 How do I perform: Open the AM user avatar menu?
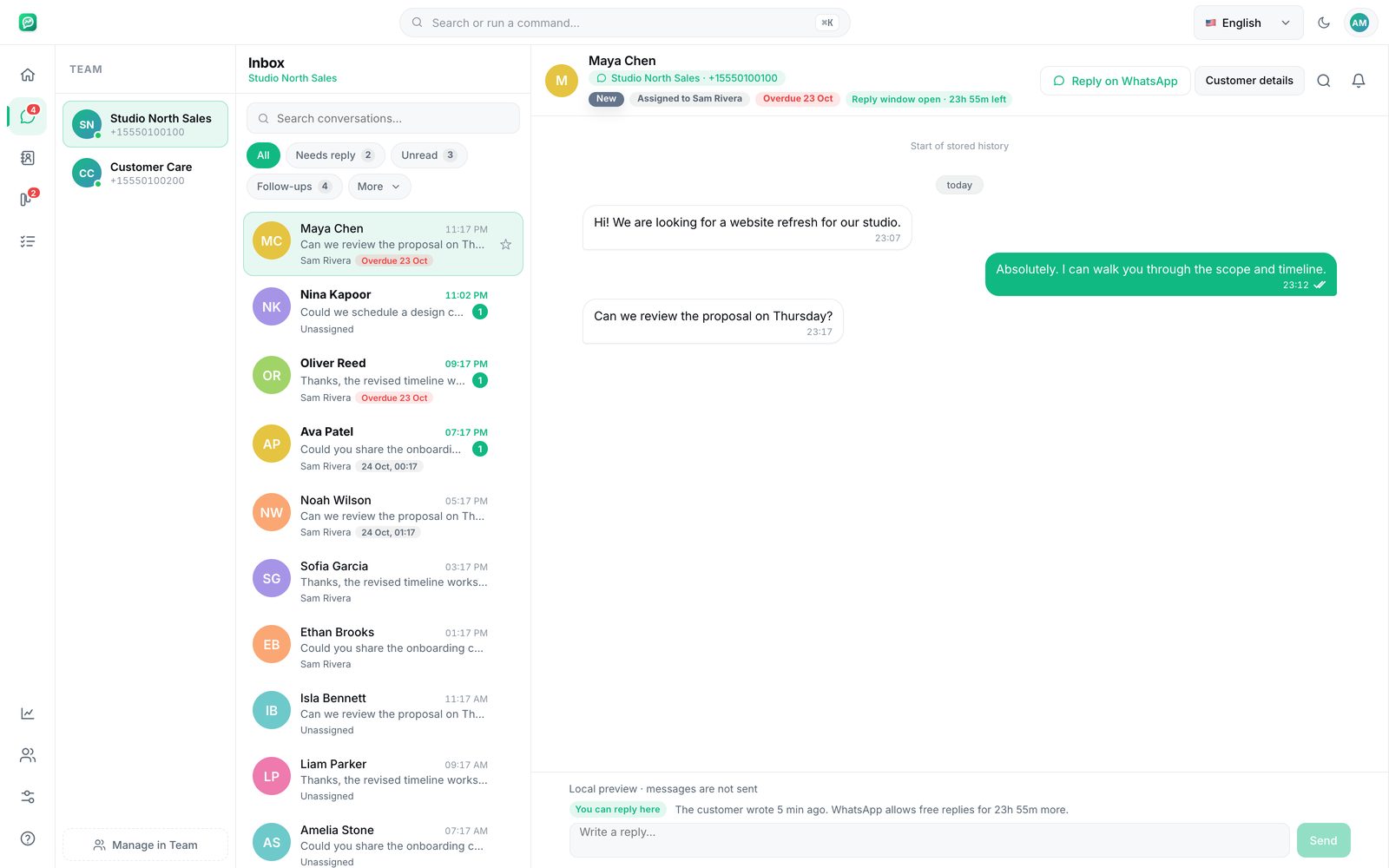tap(1359, 23)
